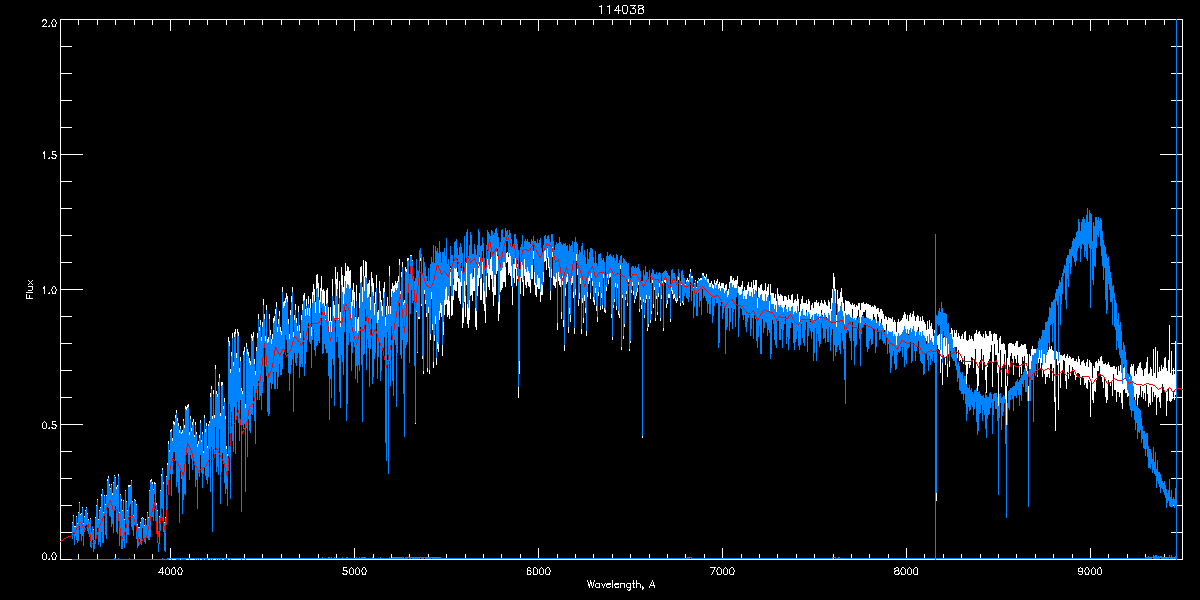1200x600 pixels.
Task: Click the 4000 wavelength tick label
Action: coord(170,572)
